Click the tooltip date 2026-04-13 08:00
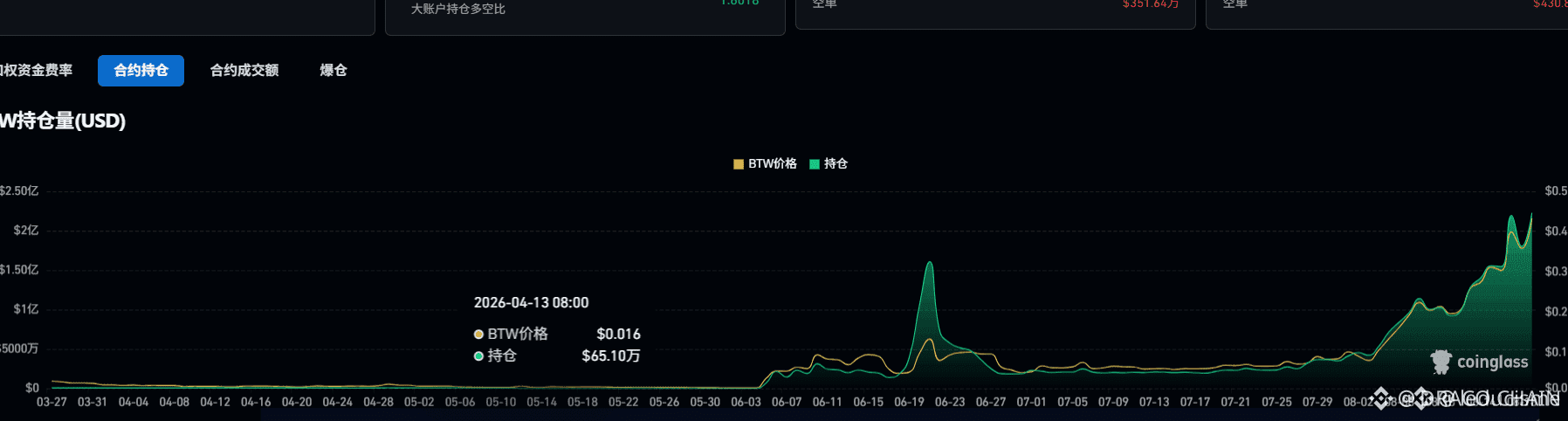The image size is (1568, 421). click(531, 302)
